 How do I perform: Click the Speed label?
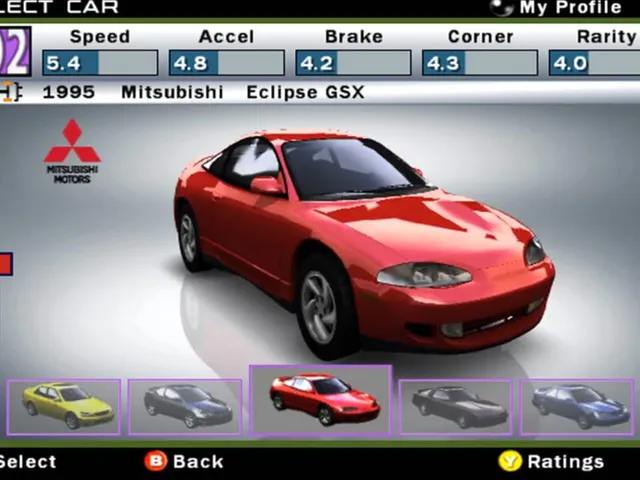click(100, 37)
